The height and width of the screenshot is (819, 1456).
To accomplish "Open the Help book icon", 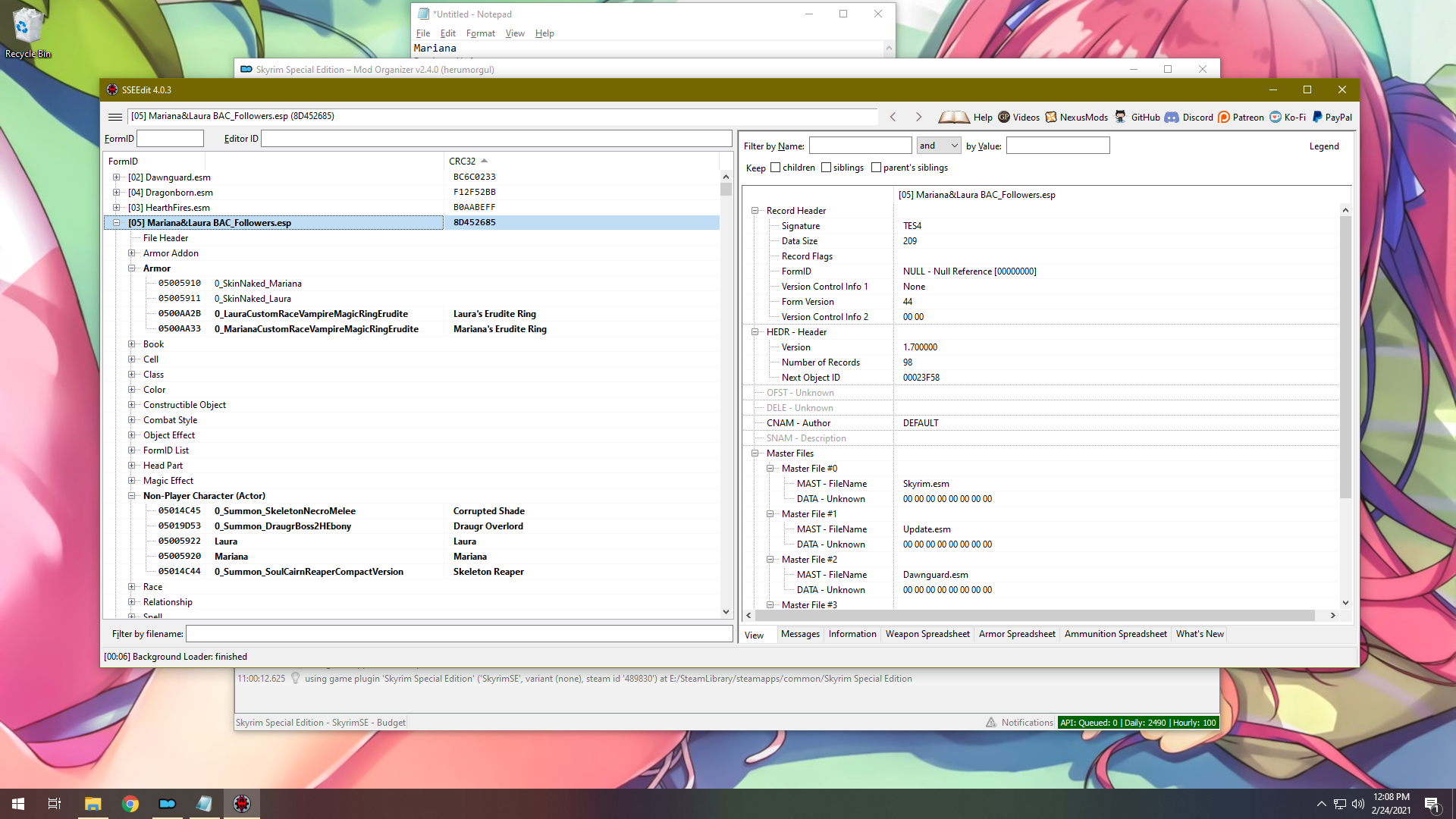I will click(x=953, y=117).
